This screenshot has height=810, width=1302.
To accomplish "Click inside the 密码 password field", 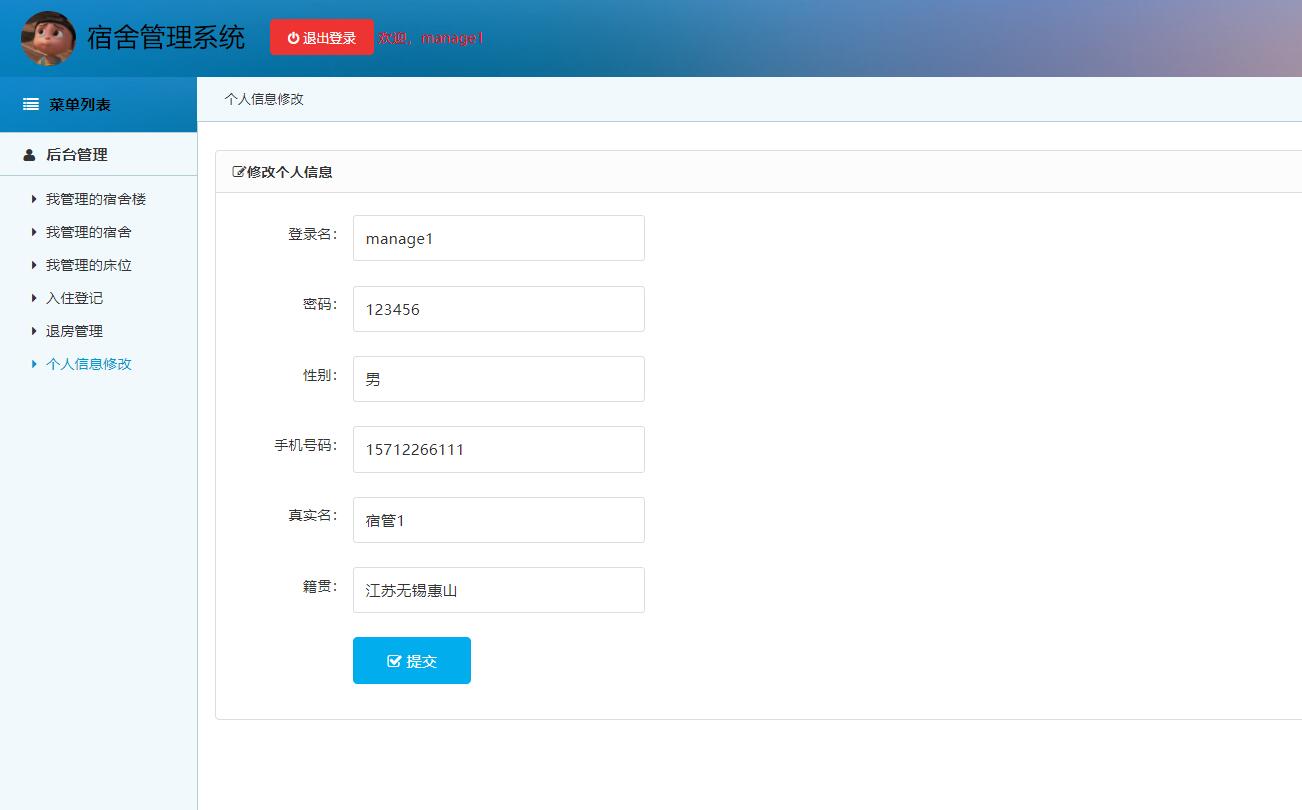I will coord(498,308).
